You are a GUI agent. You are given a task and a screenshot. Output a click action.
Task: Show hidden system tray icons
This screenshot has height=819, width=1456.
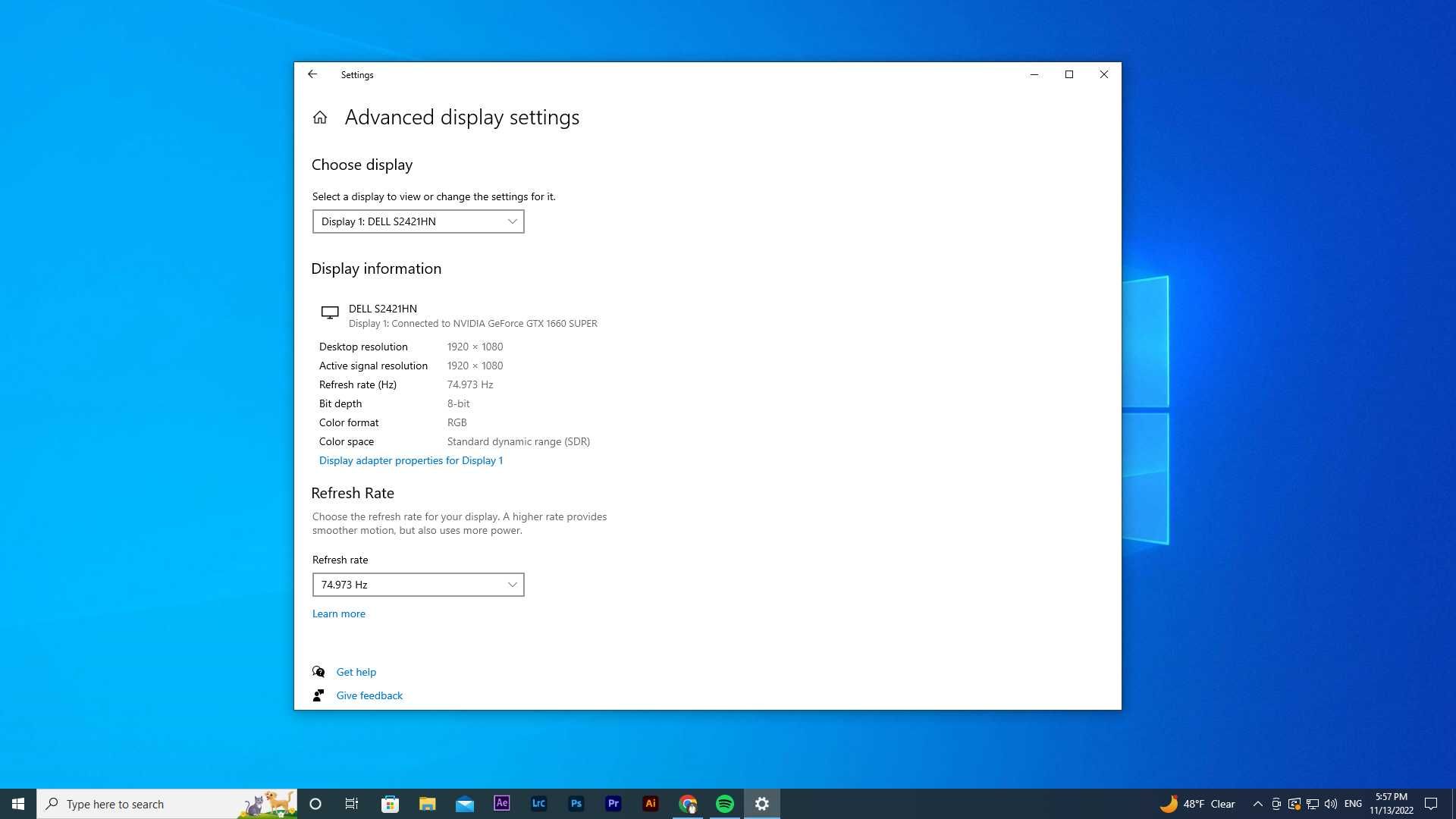point(1257,804)
